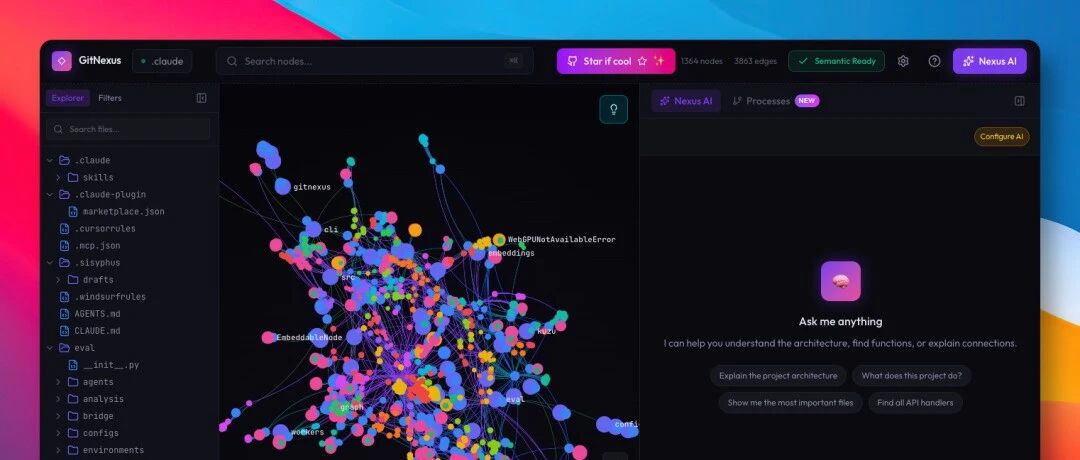Screen dimensions: 1080x460
Task: Click the AGENTS.md file icon
Action: click(x=65, y=314)
